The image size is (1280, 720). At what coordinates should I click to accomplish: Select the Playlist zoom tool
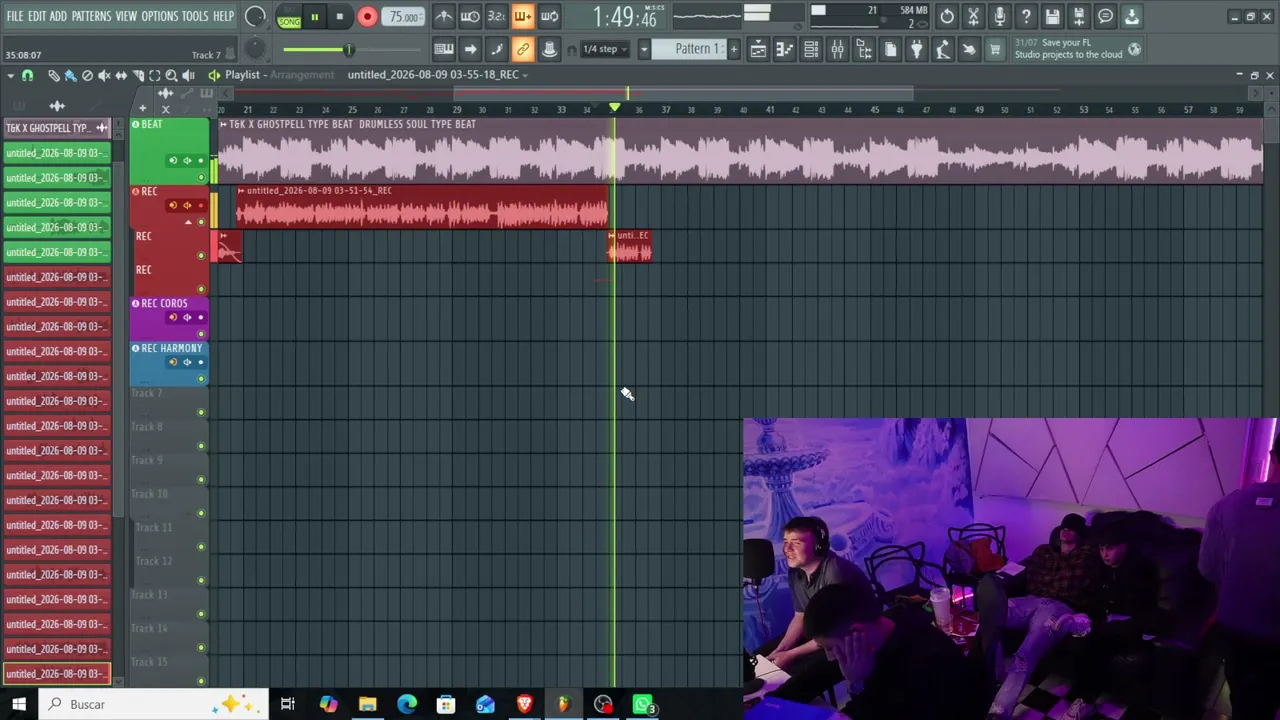(171, 75)
